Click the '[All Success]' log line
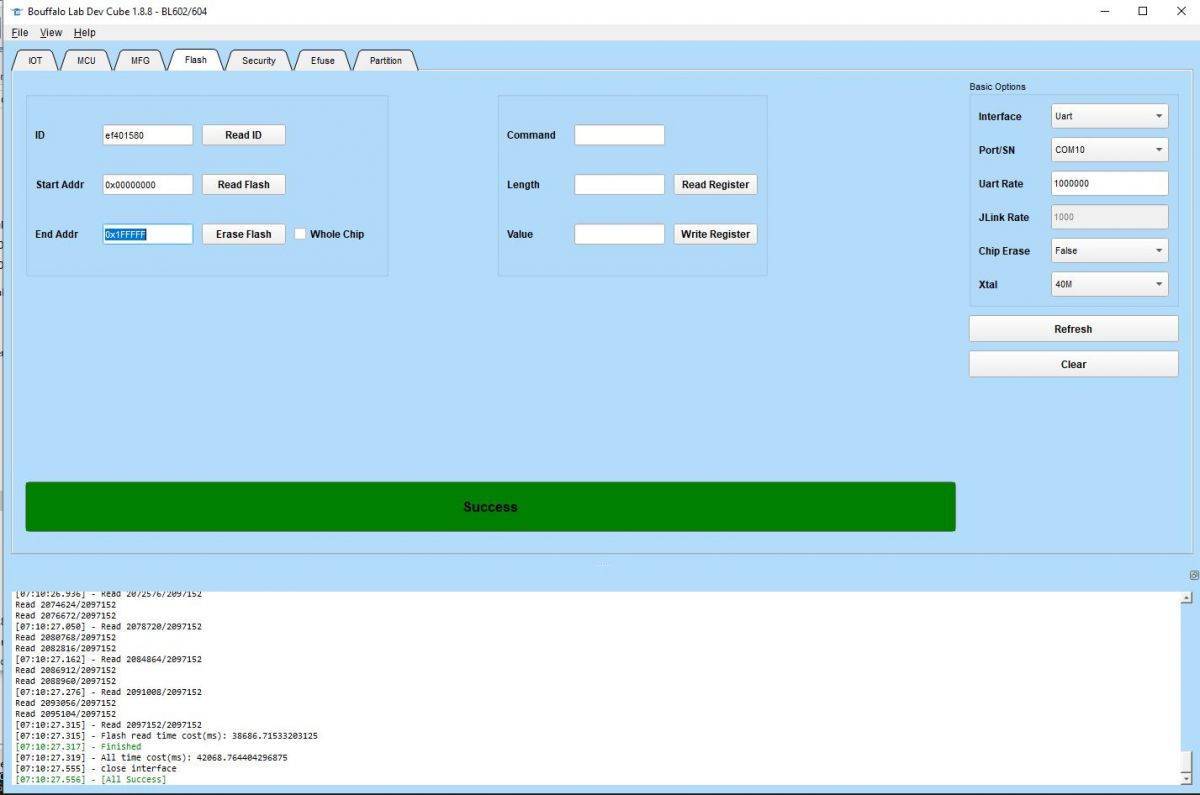The width and height of the screenshot is (1200, 795). coord(91,780)
